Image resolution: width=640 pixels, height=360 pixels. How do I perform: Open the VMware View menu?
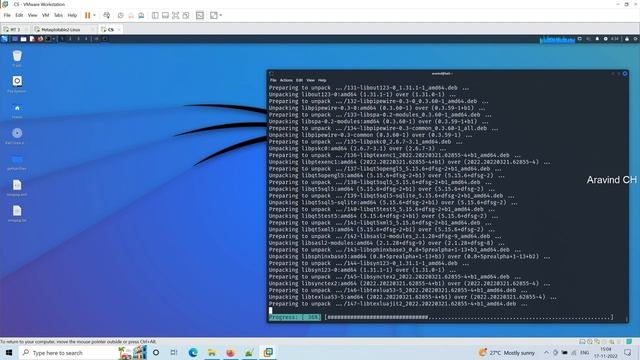32,15
